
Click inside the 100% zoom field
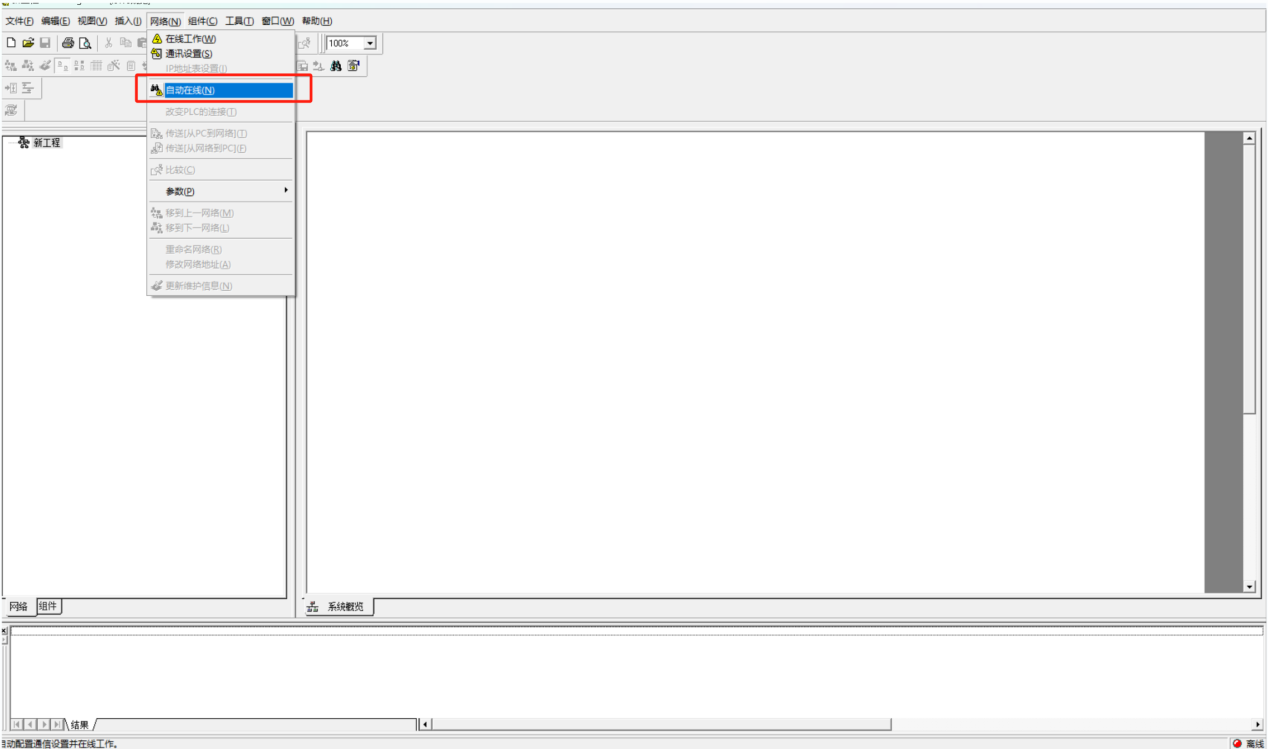345,43
